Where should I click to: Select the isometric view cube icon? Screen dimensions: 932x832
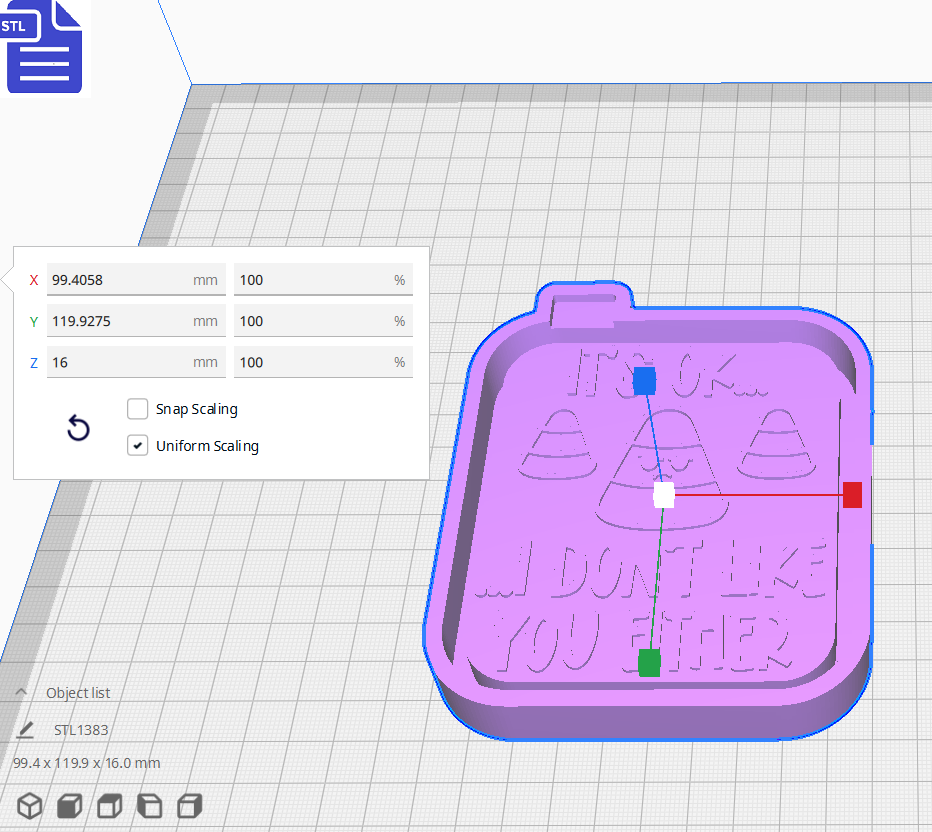tap(29, 806)
